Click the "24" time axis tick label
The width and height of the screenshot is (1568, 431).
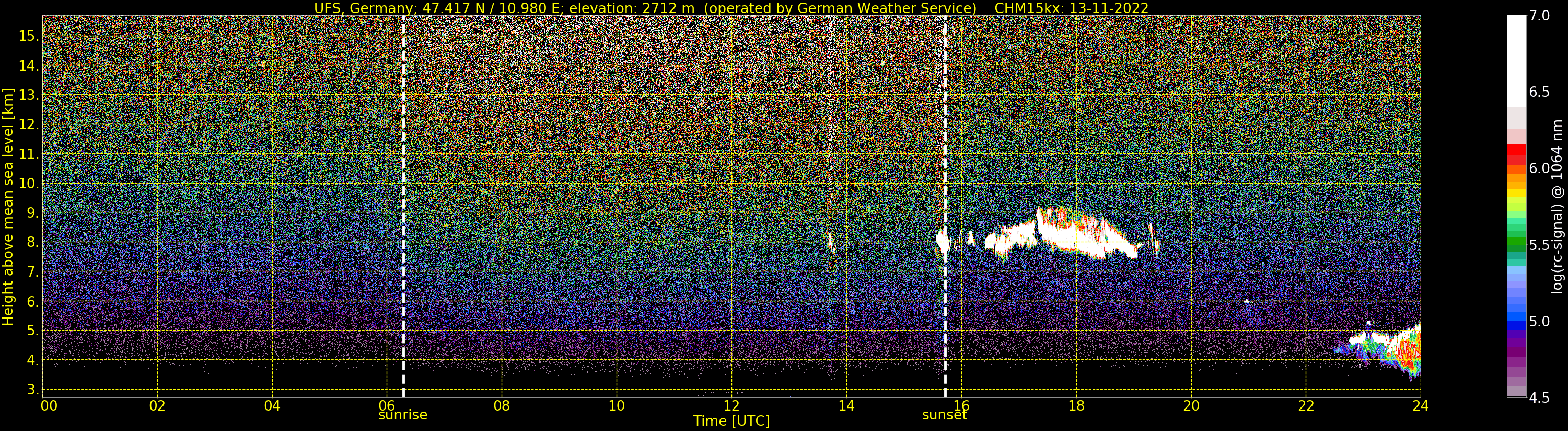pos(1421,406)
